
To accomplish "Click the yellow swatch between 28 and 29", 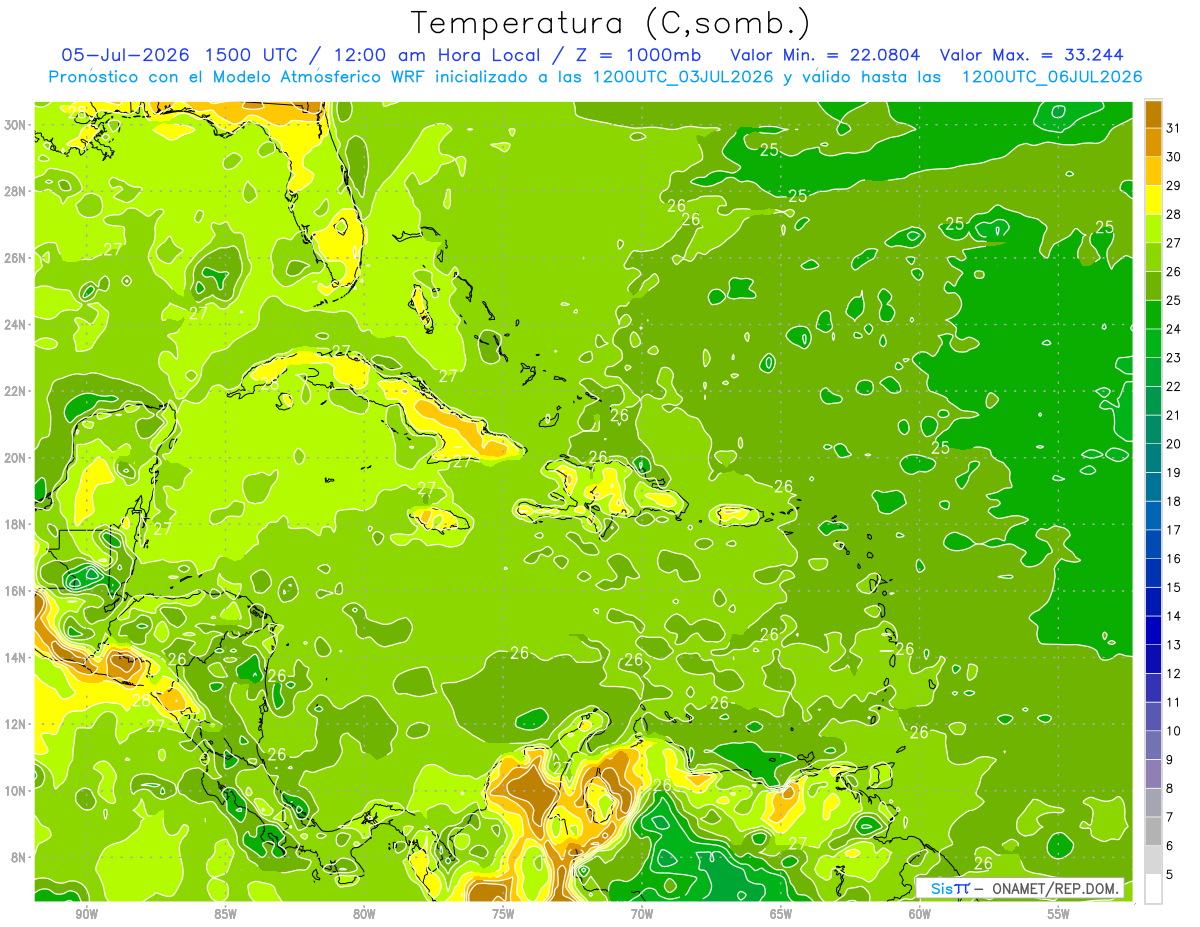I will tap(1153, 200).
